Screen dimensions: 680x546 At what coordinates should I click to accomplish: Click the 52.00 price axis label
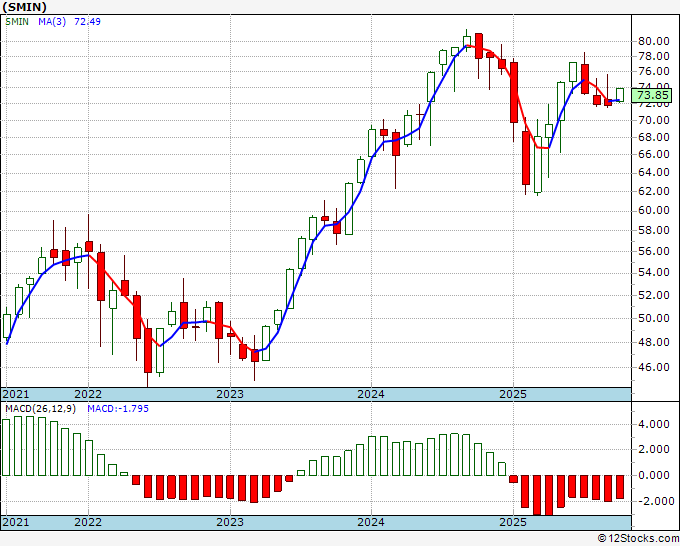pyautogui.click(x=654, y=295)
